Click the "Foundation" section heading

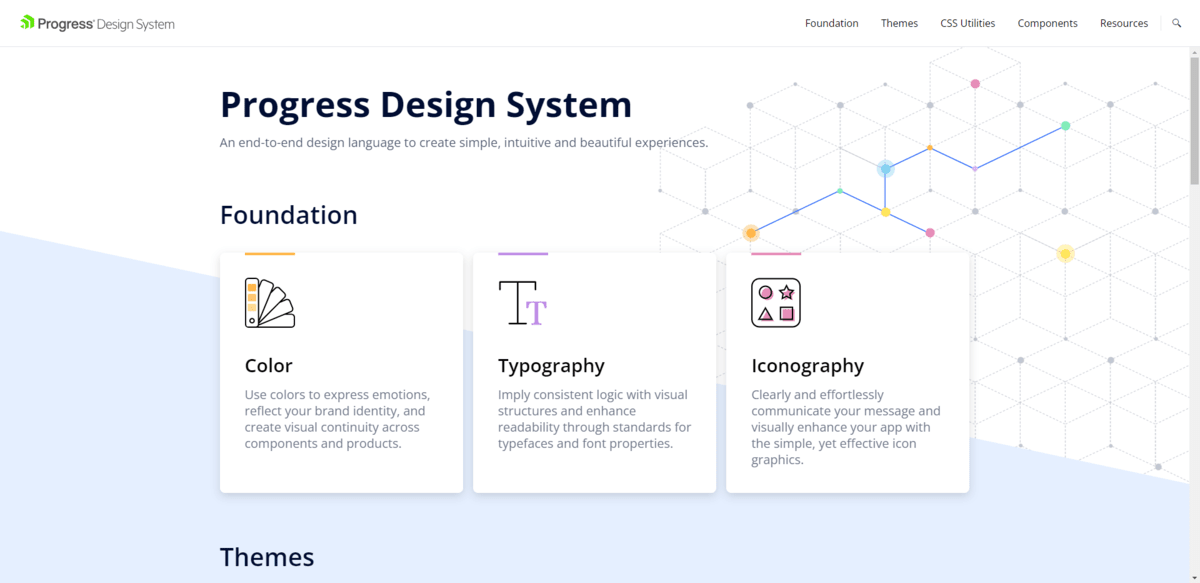point(289,215)
